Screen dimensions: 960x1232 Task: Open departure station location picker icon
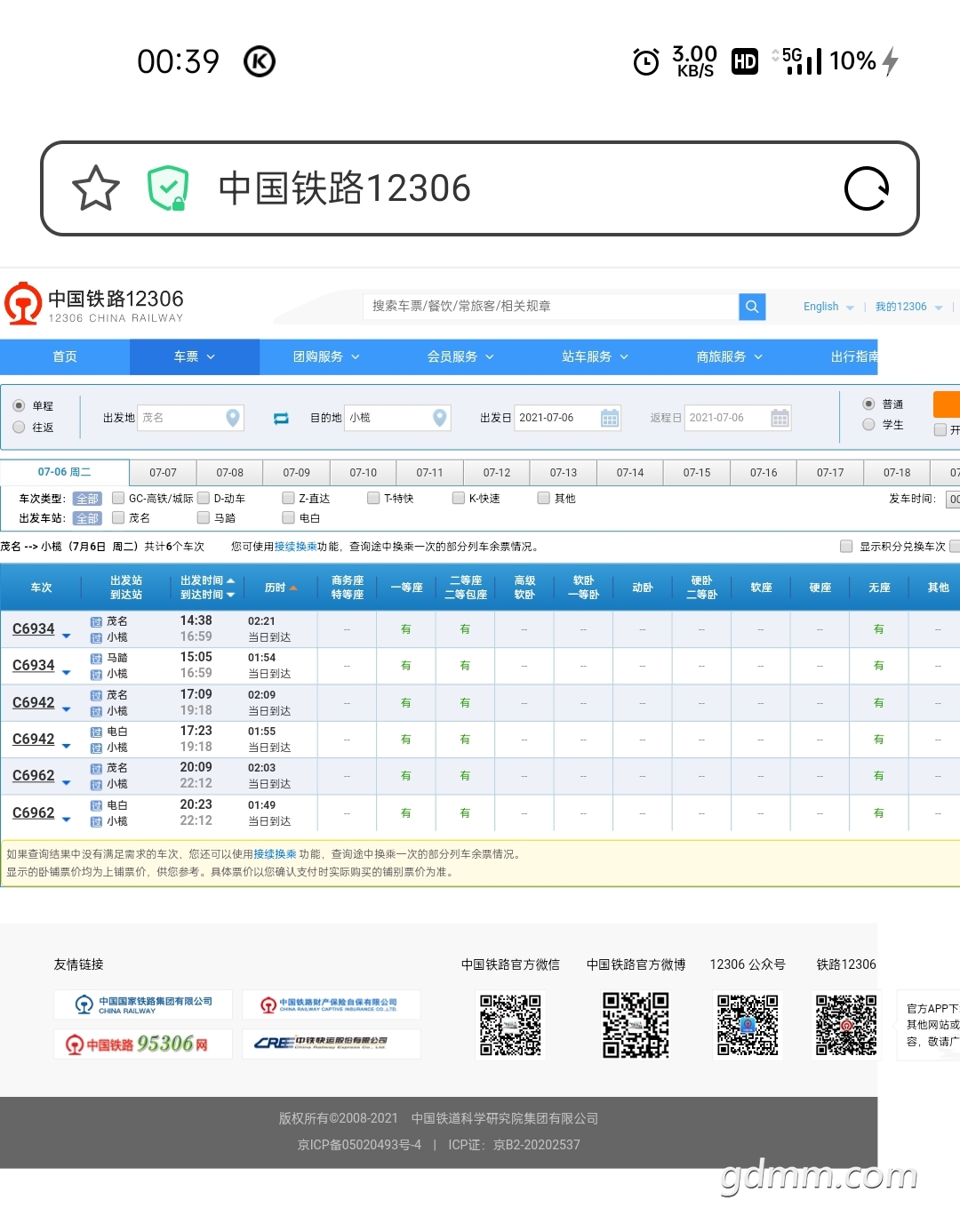pyautogui.click(x=233, y=417)
